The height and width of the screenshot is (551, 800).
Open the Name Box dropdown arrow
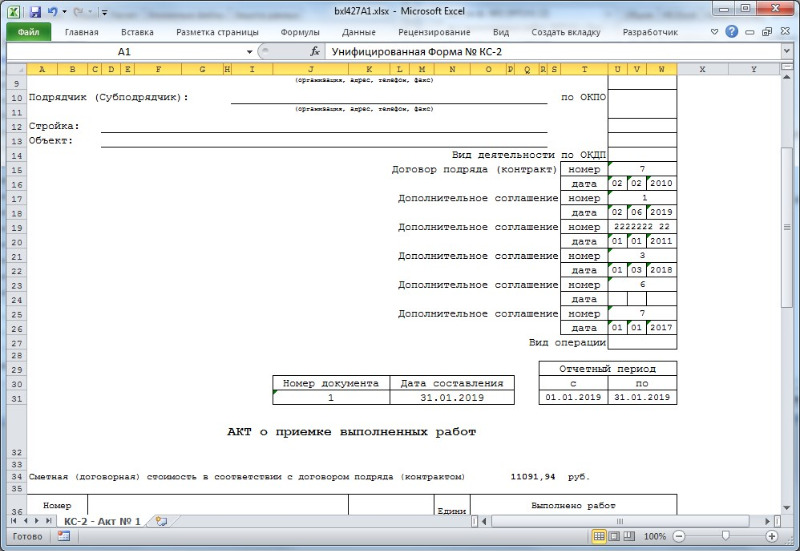pyautogui.click(x=249, y=52)
